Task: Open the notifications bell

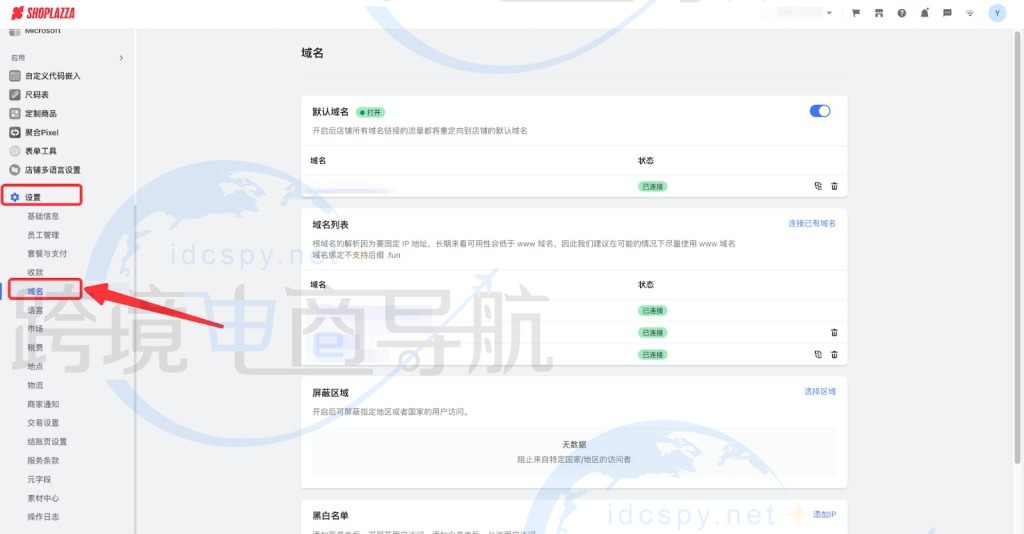Action: [924, 13]
